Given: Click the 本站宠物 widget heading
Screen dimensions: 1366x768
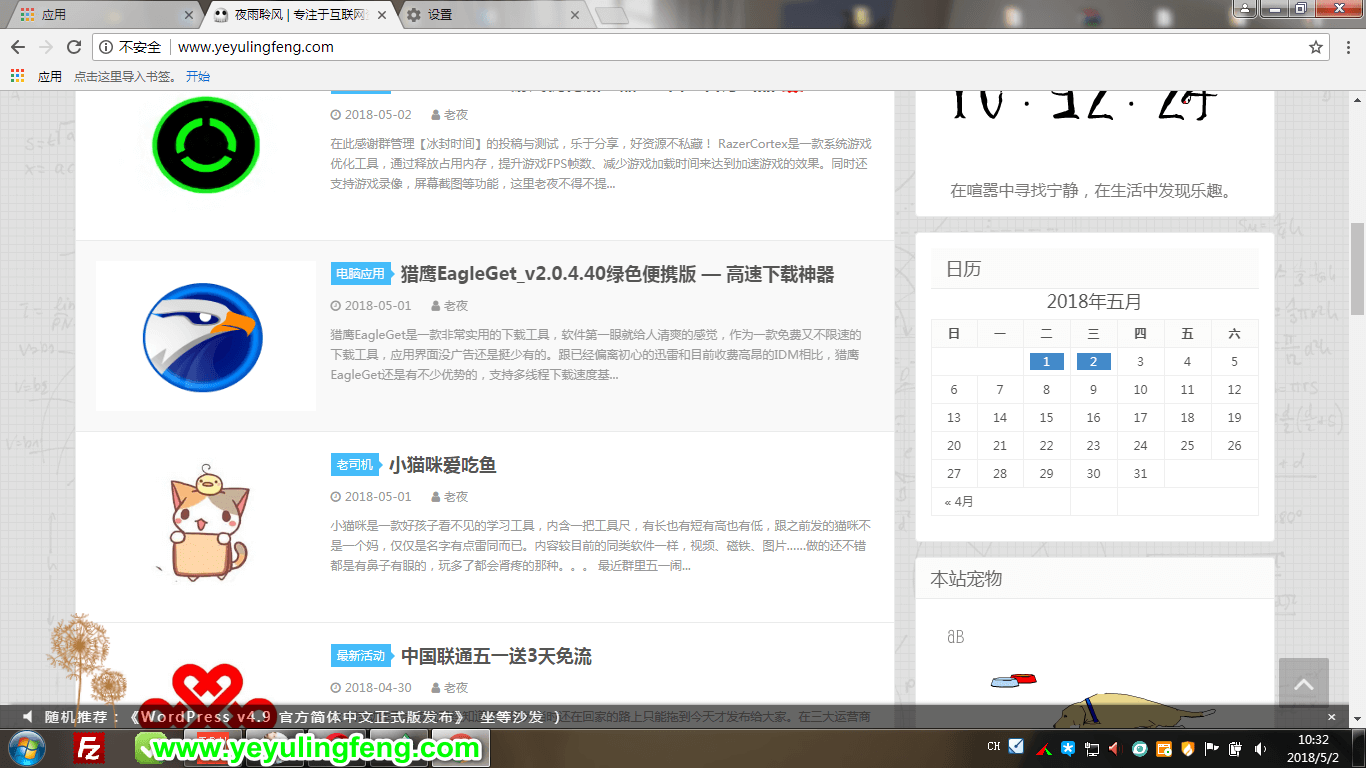Looking at the screenshot, I should (966, 579).
